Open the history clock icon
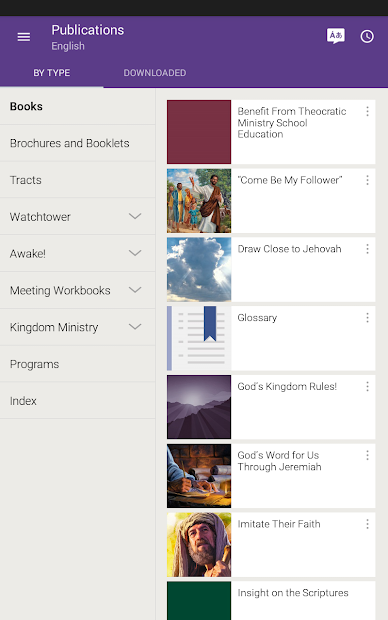 pos(367,36)
